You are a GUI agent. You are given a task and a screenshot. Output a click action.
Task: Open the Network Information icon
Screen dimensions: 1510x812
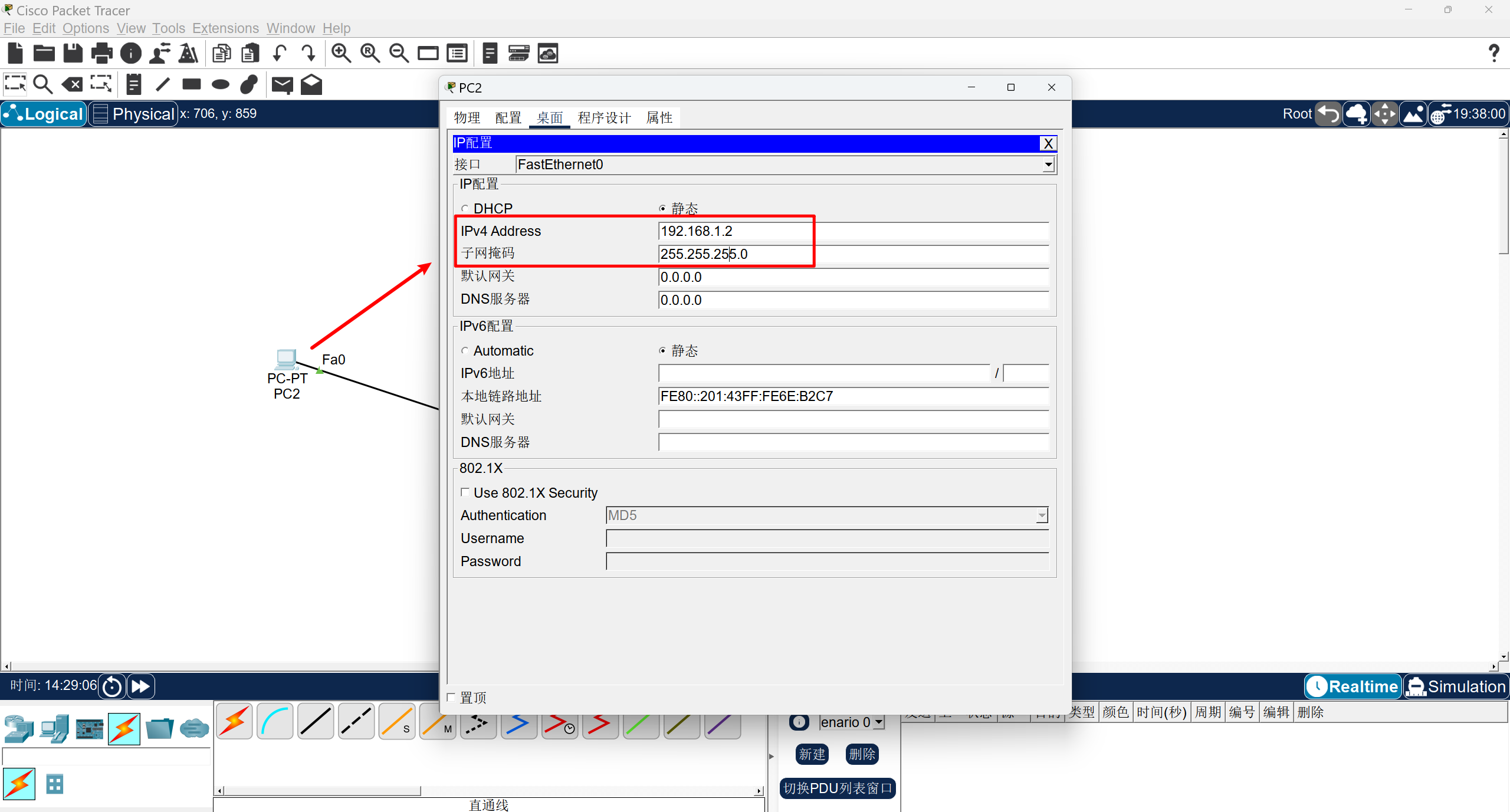131,54
